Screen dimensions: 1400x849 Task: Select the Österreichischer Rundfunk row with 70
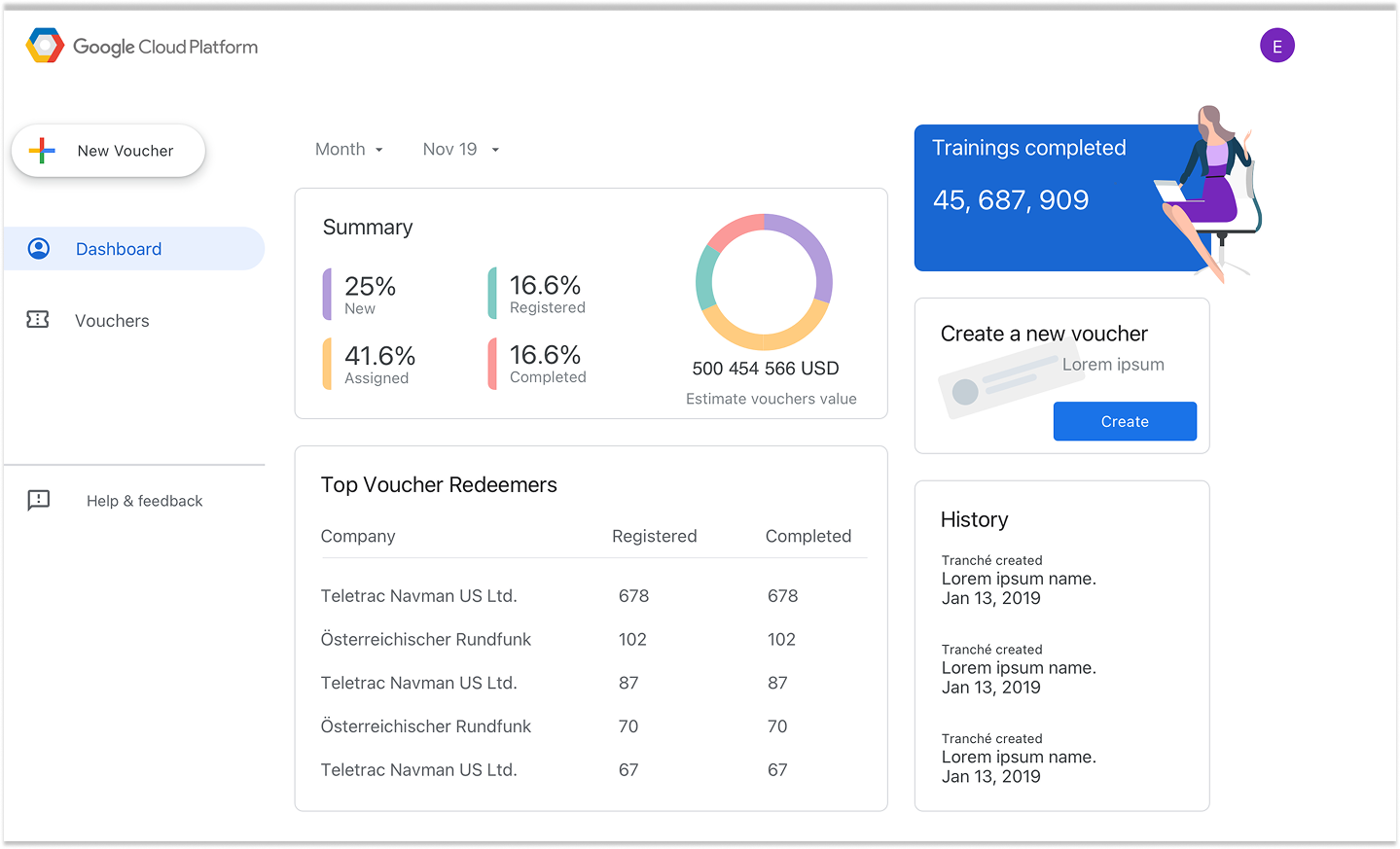tap(593, 726)
